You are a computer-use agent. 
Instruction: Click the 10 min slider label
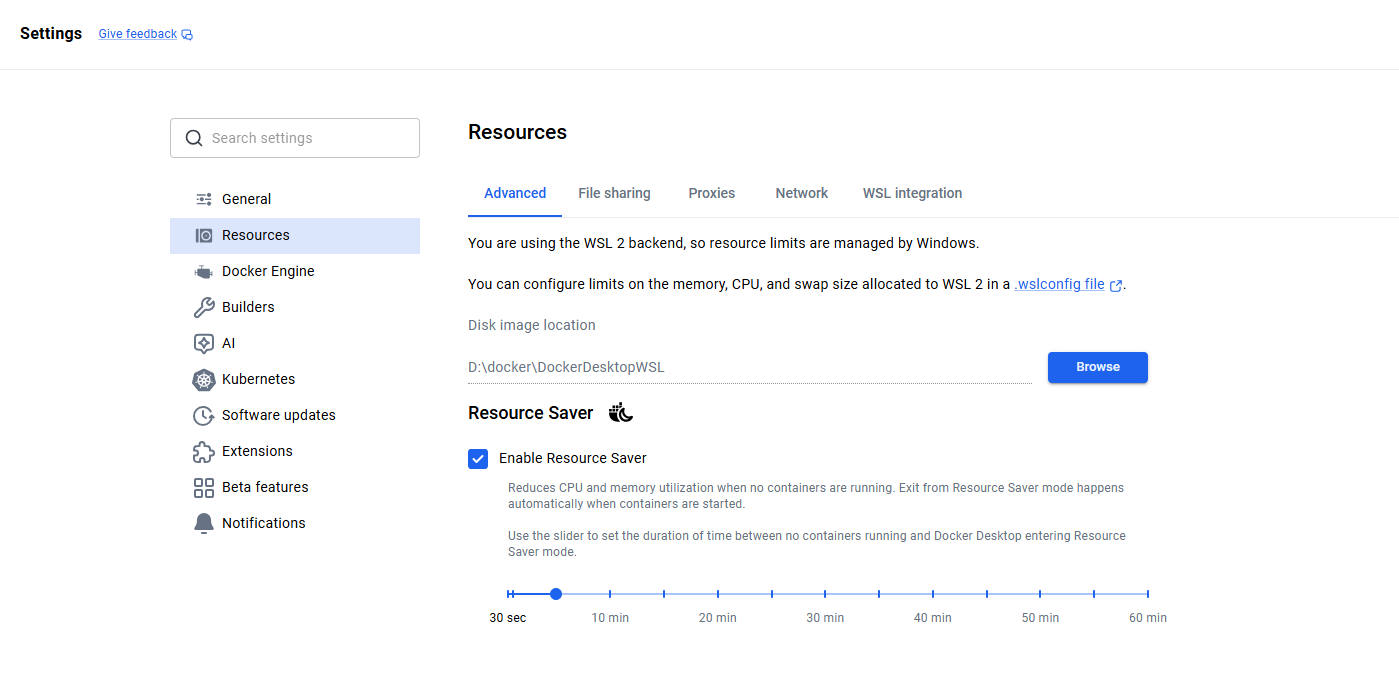(x=610, y=618)
